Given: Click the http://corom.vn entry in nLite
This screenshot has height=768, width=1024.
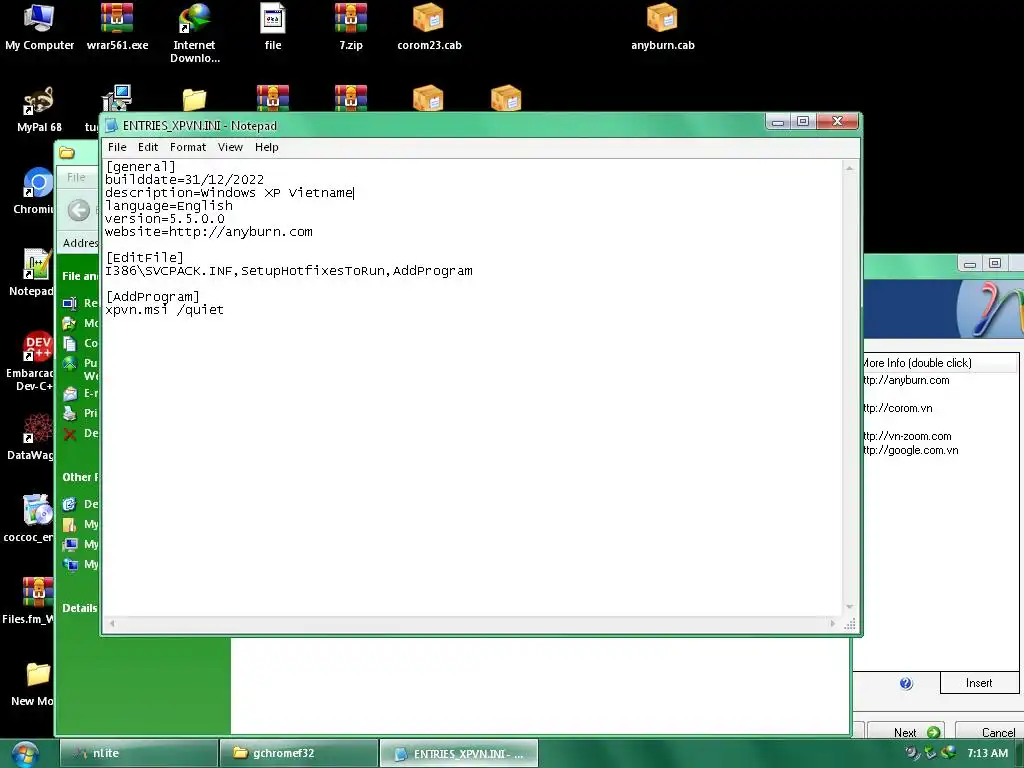Looking at the screenshot, I should point(897,408).
